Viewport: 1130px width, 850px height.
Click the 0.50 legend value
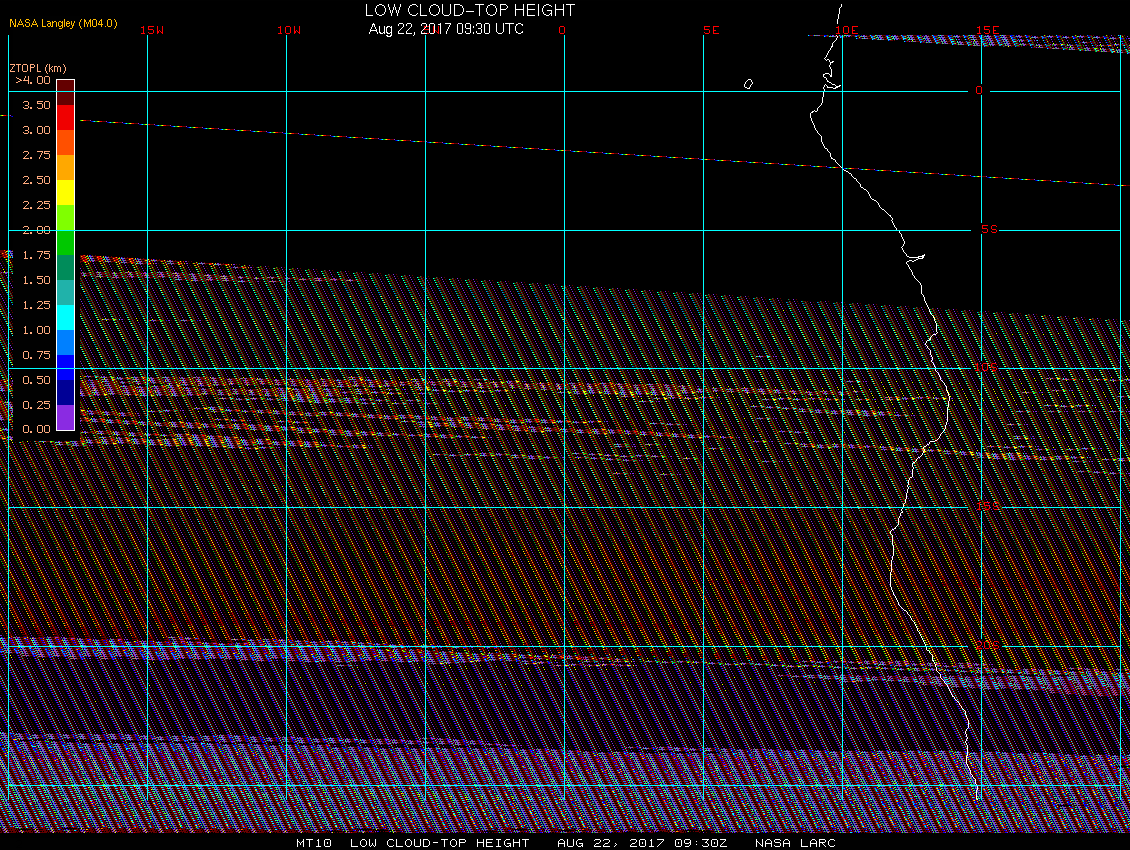point(36,380)
